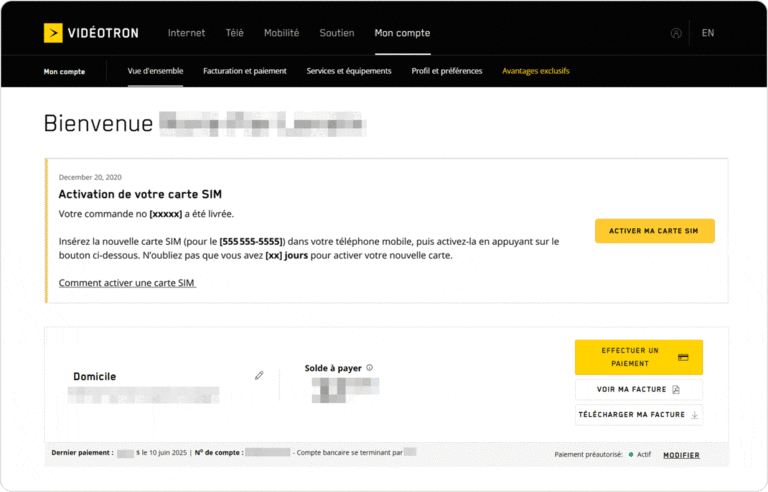Screen dimensions: 768x492
Task: Switch language to EN
Action: (x=708, y=33)
